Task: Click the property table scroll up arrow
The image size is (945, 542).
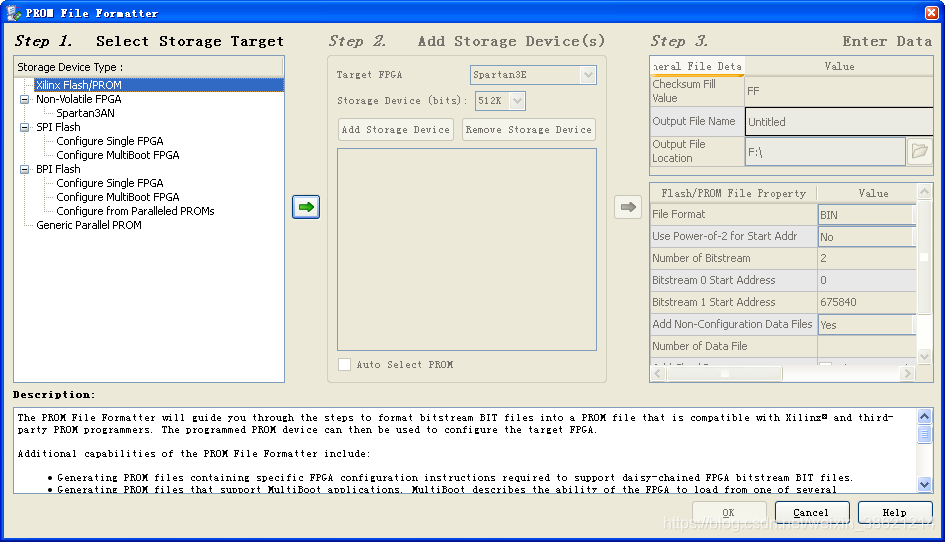Action: tap(924, 192)
